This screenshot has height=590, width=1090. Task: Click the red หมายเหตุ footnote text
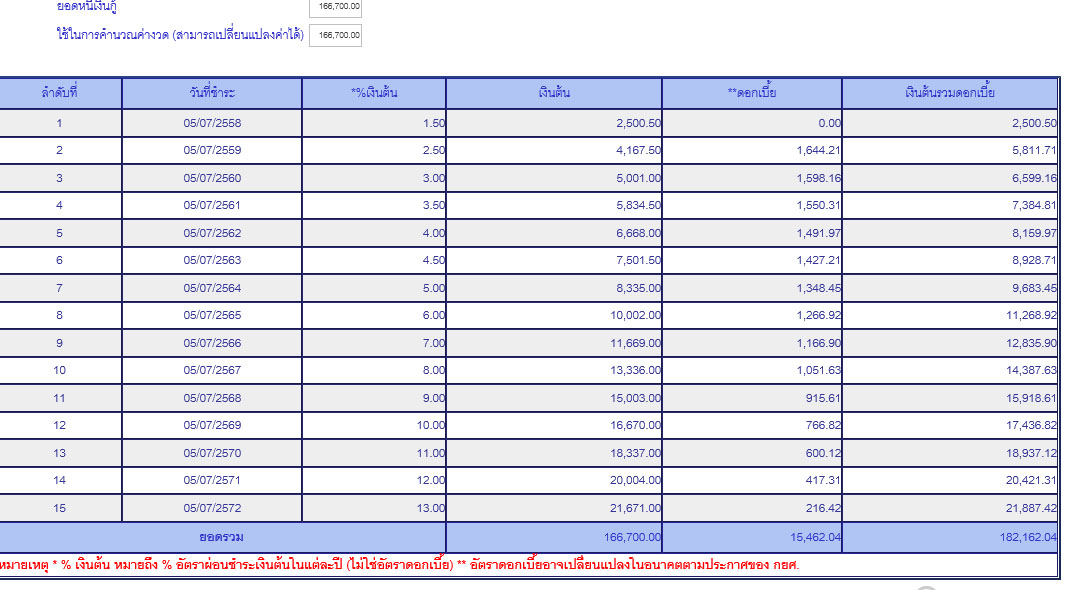pos(400,565)
